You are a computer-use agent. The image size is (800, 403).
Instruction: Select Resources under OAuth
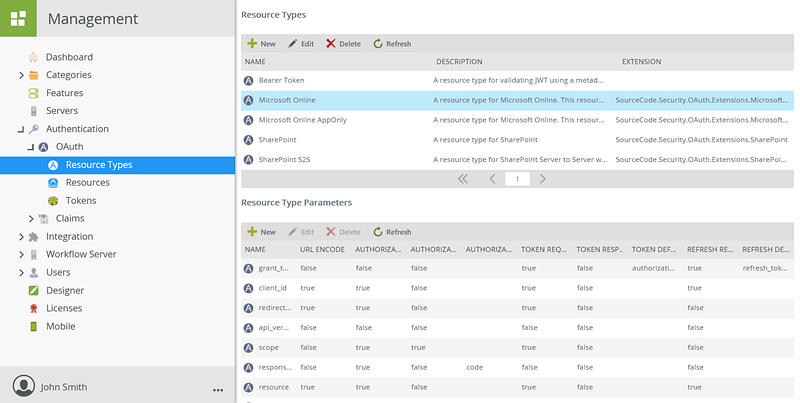87,183
